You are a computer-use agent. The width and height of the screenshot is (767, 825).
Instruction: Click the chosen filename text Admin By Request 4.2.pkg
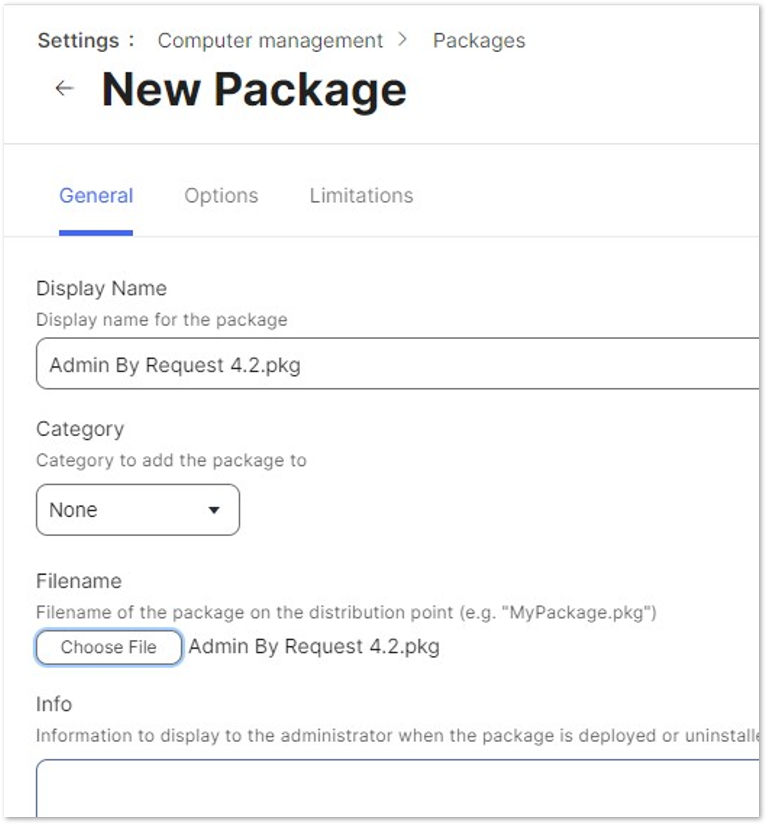click(x=315, y=647)
